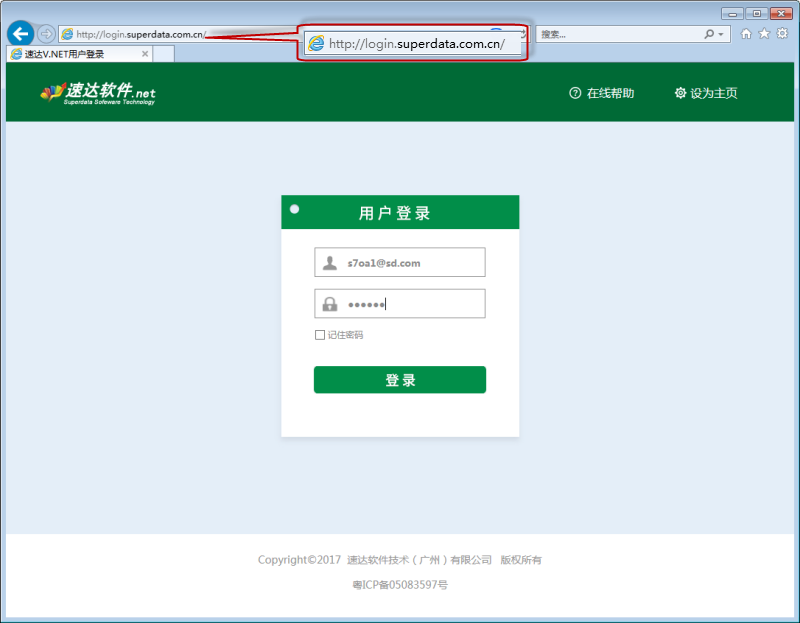Open the 在线帮助 link
This screenshot has width=800, height=623.
pos(601,93)
